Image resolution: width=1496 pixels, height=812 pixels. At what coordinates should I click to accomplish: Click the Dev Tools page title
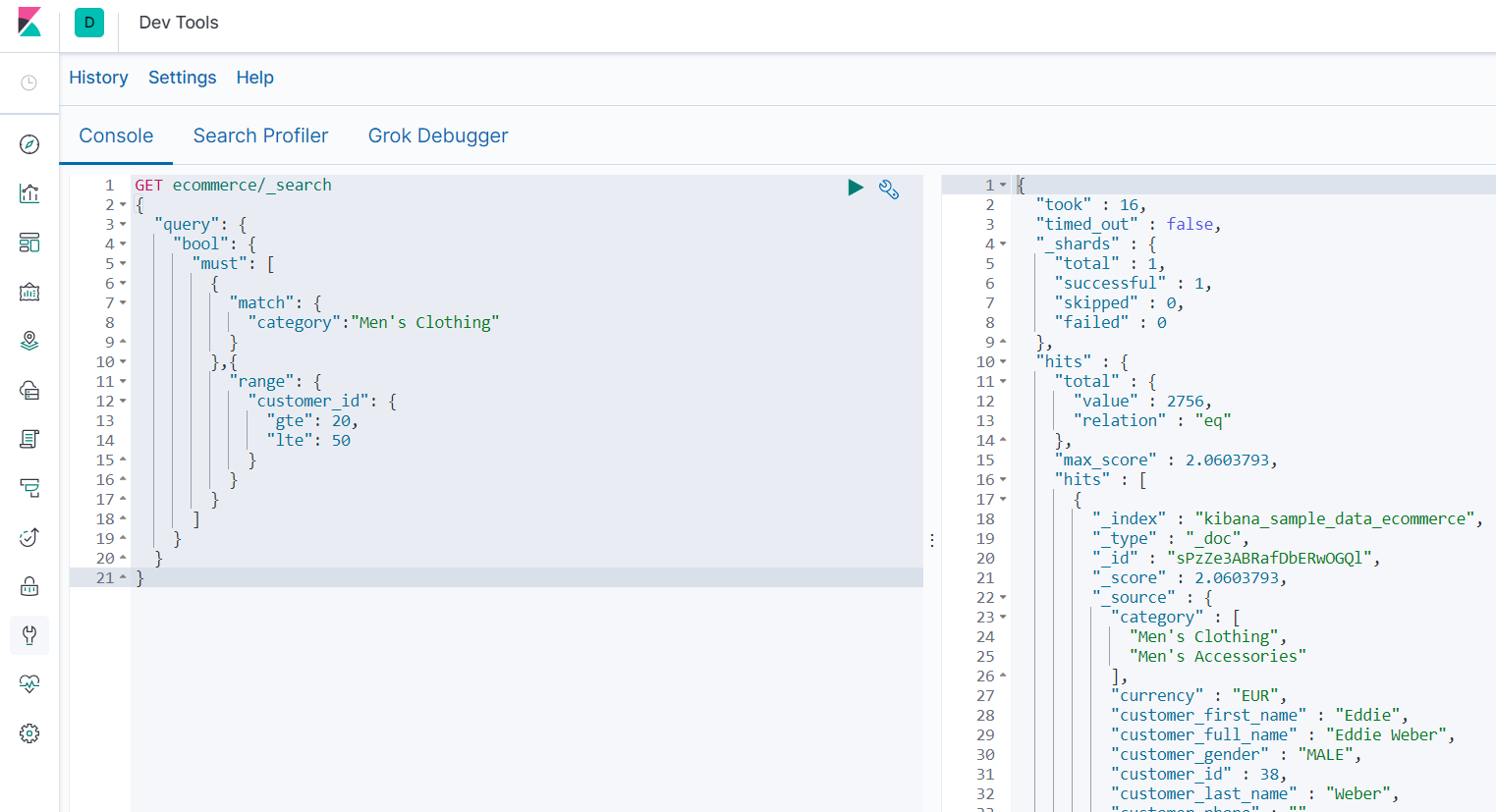coord(179,23)
